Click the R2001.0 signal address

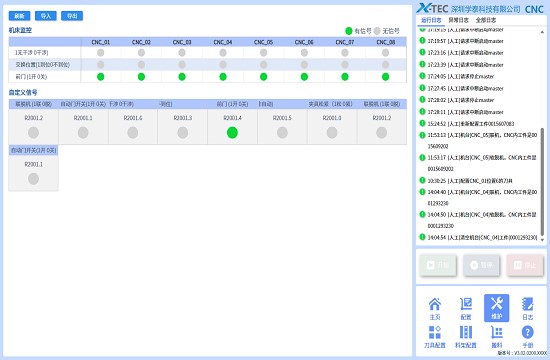[x=332, y=118]
